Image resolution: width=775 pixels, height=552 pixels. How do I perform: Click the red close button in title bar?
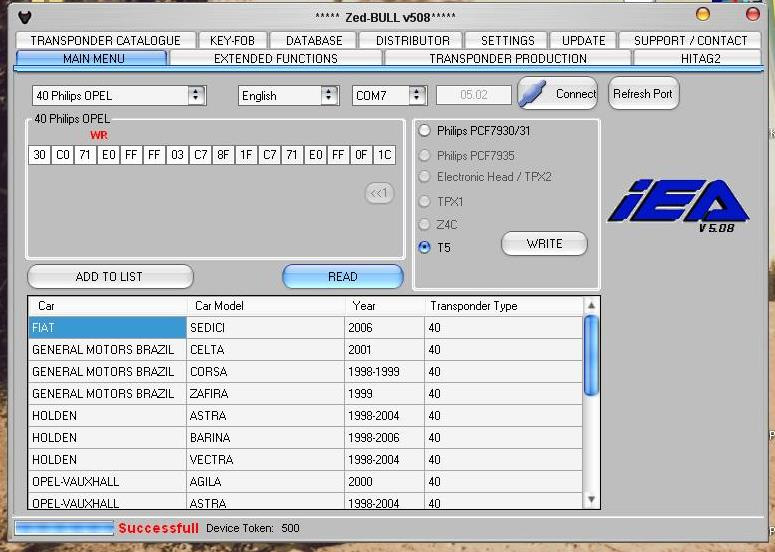753,14
